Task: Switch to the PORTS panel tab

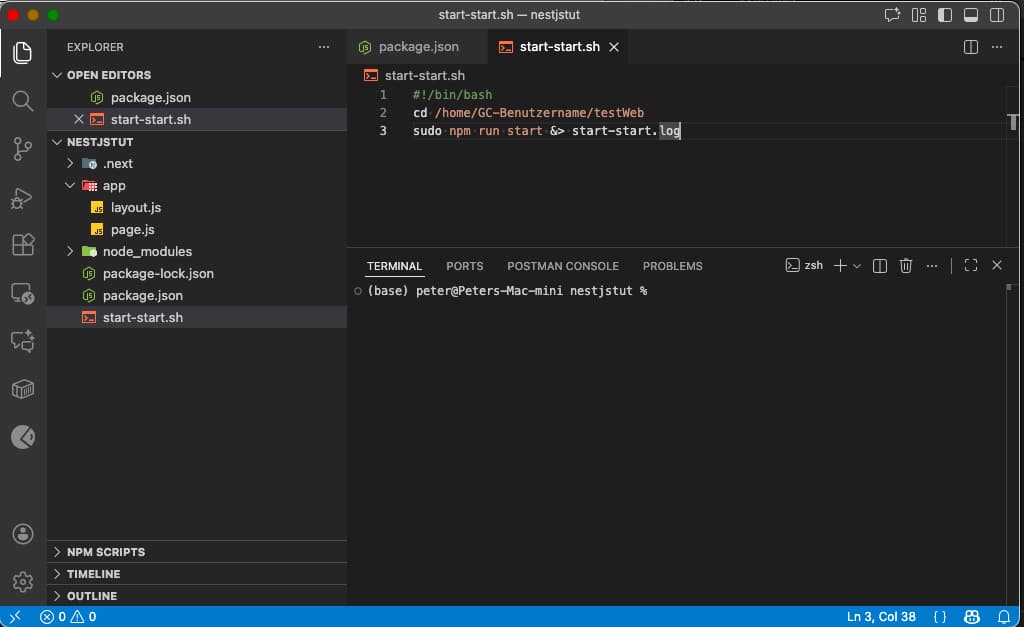Action: click(x=464, y=266)
